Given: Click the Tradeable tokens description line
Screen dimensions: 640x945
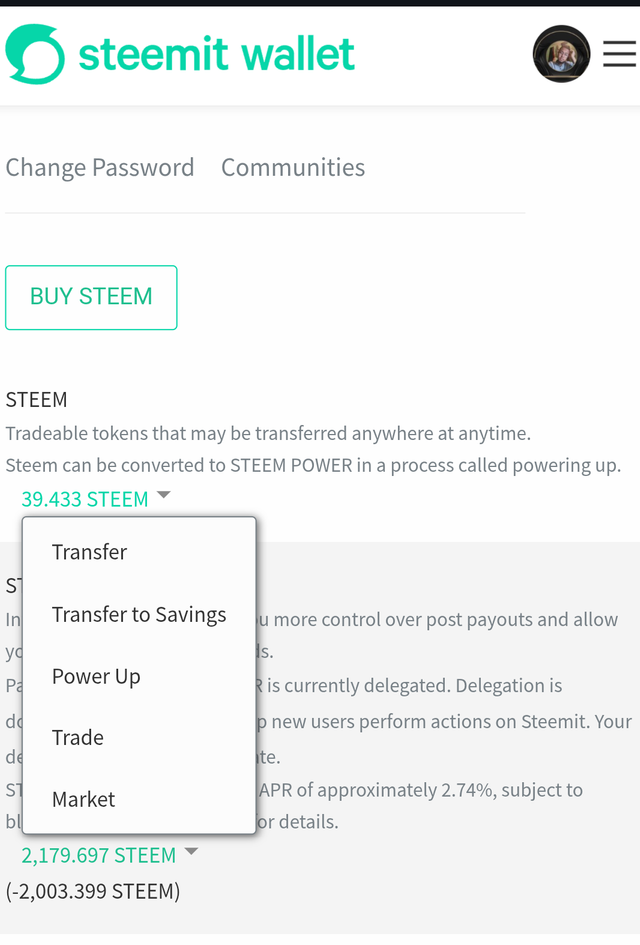Looking at the screenshot, I should [268, 433].
